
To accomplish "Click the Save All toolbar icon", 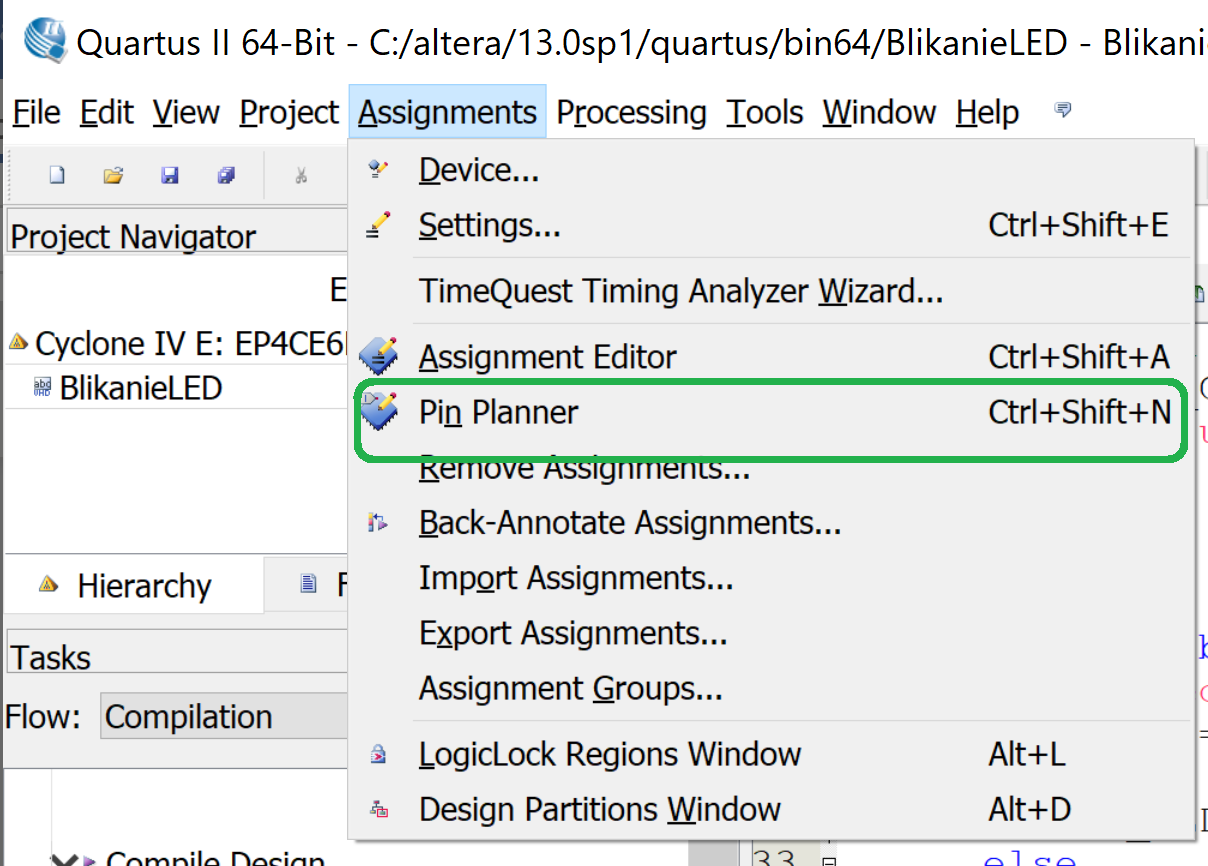I will [226, 176].
